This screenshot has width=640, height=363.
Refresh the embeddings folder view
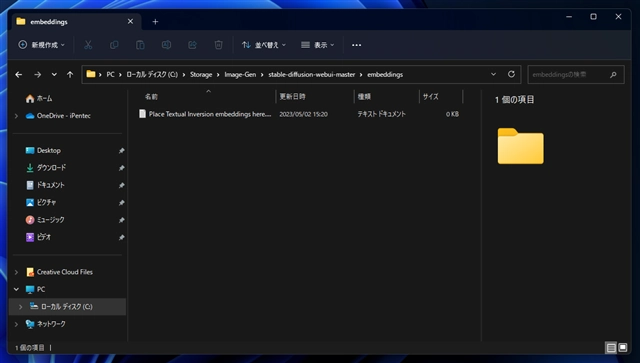(x=511, y=74)
